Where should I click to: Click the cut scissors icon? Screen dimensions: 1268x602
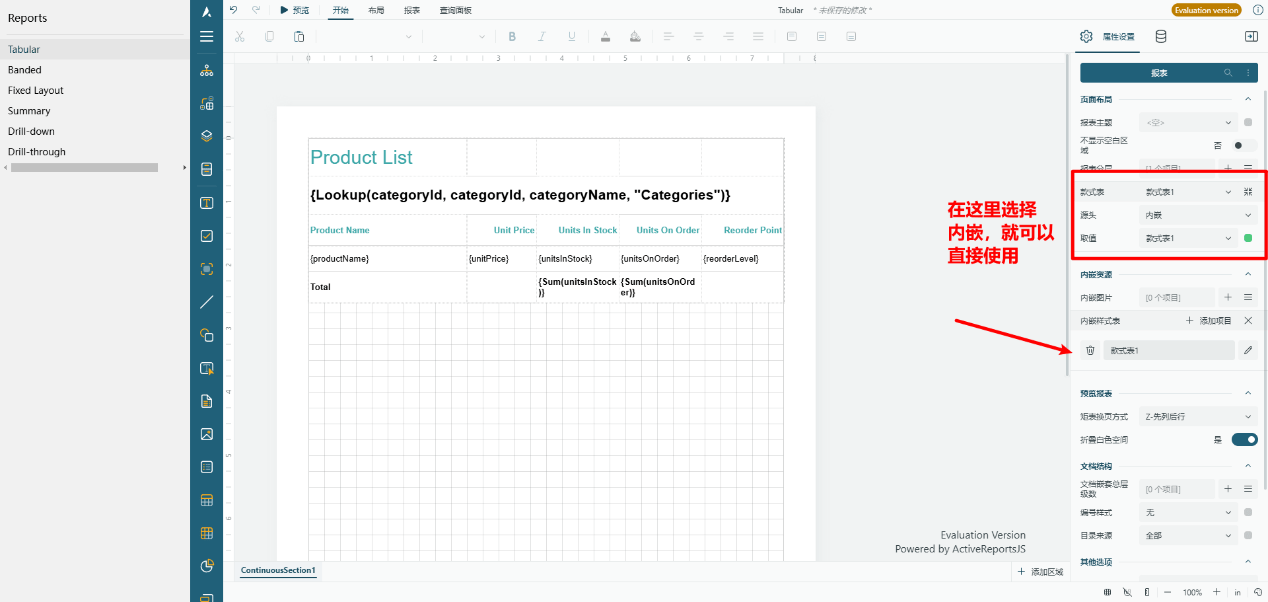[x=239, y=37]
